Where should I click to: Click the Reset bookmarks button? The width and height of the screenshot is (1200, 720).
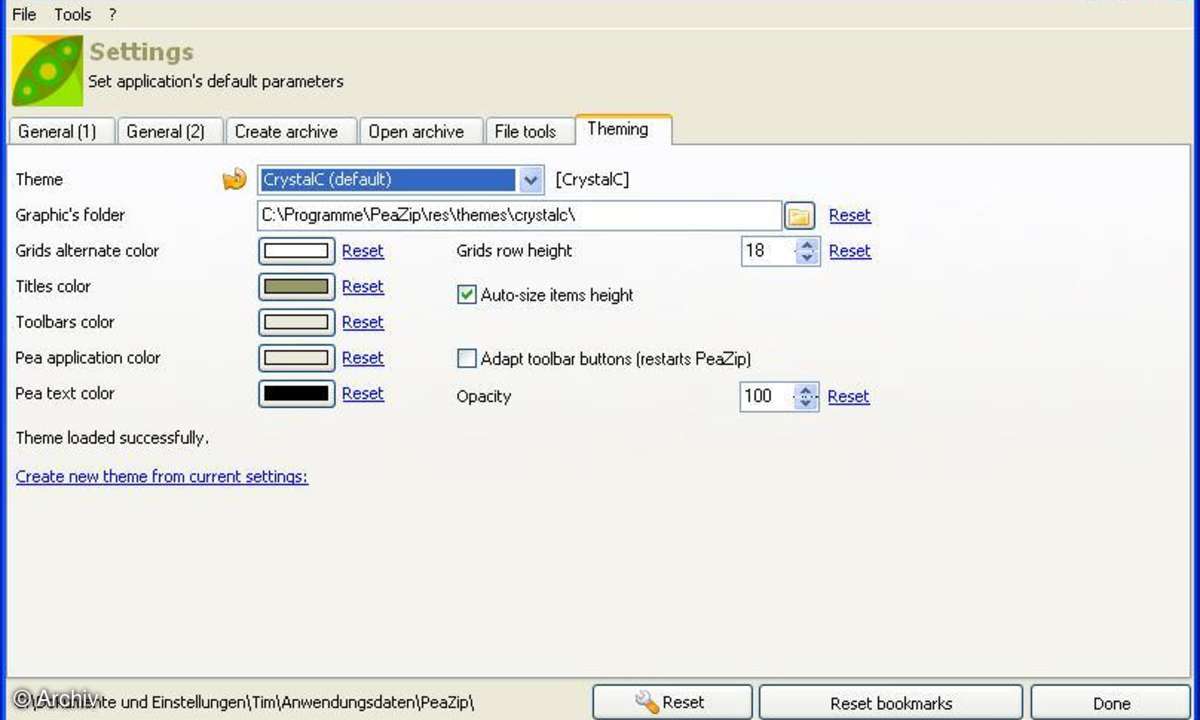[x=890, y=702]
